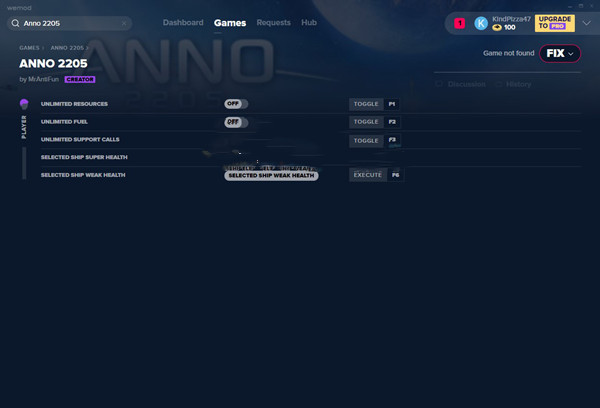Click the Upgrade to Pro button
Screen dimensions: 600x408
[554, 22]
